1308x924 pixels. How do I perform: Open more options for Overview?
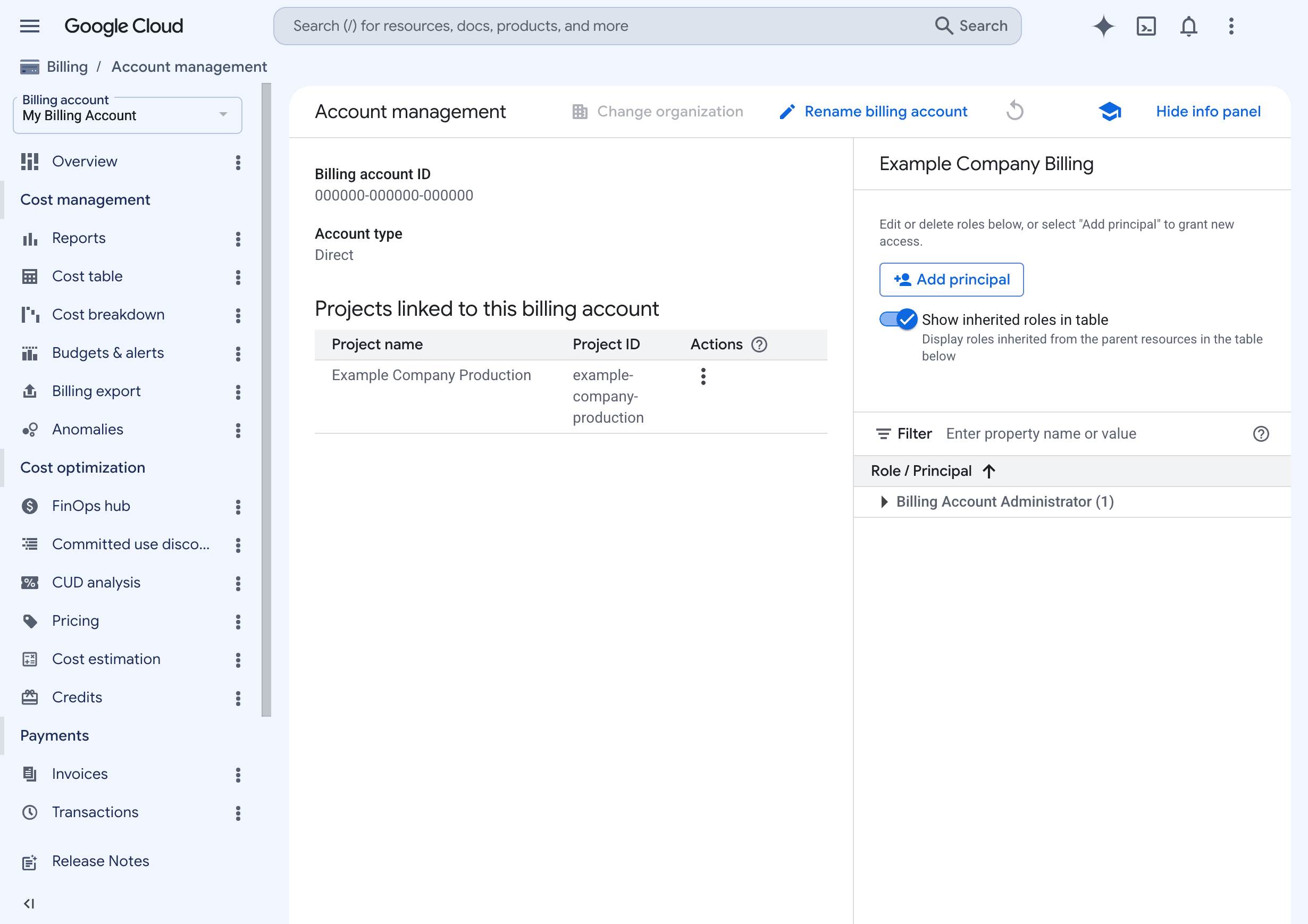[238, 162]
